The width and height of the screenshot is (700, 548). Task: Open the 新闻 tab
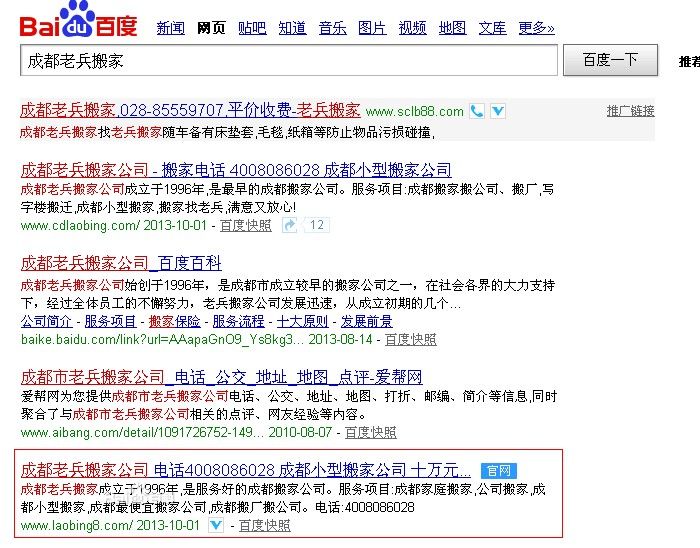tap(171, 28)
